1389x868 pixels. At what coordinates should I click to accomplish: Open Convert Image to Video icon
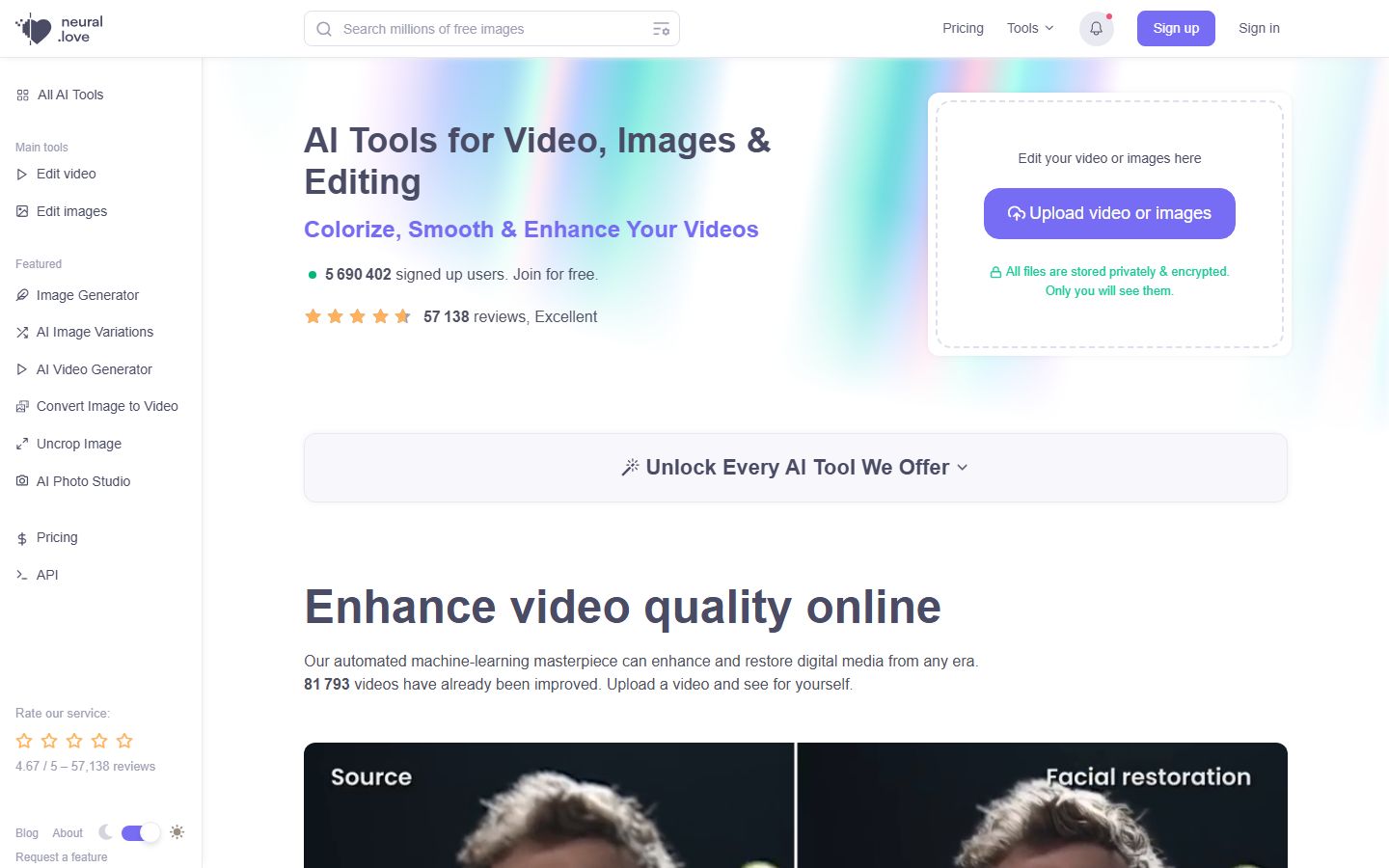(x=22, y=406)
